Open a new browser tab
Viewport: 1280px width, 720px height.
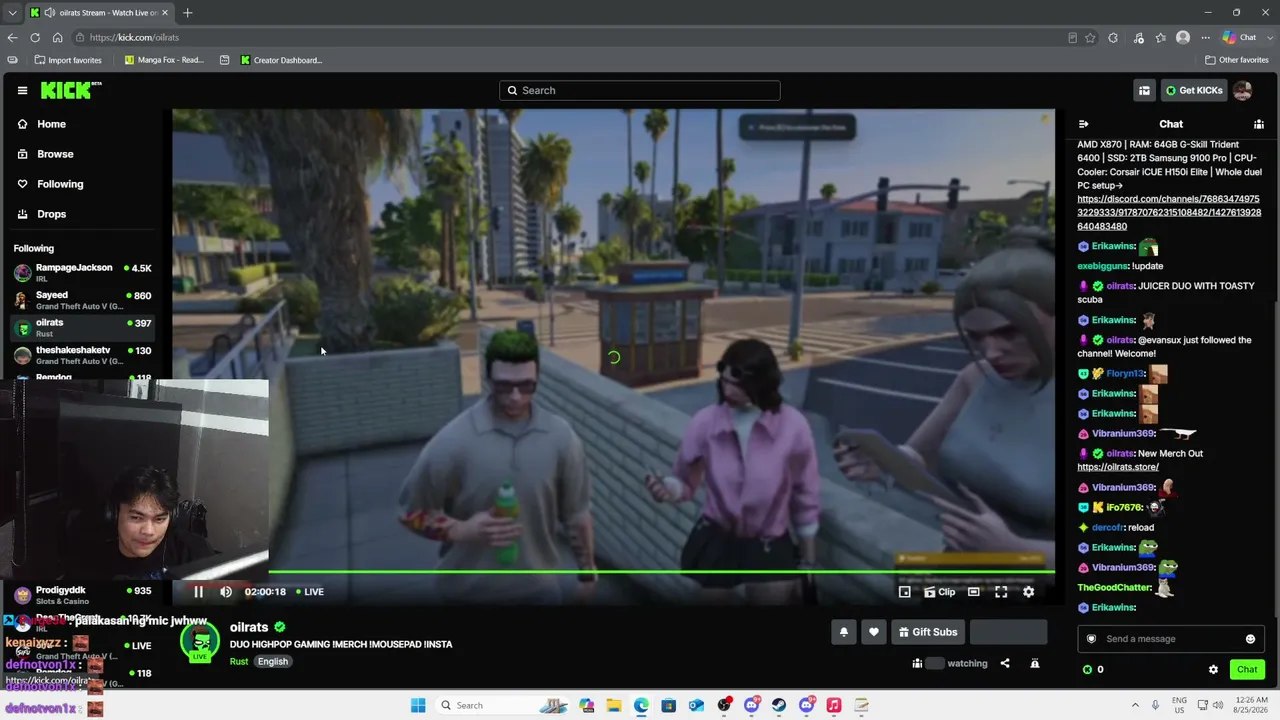click(x=187, y=13)
